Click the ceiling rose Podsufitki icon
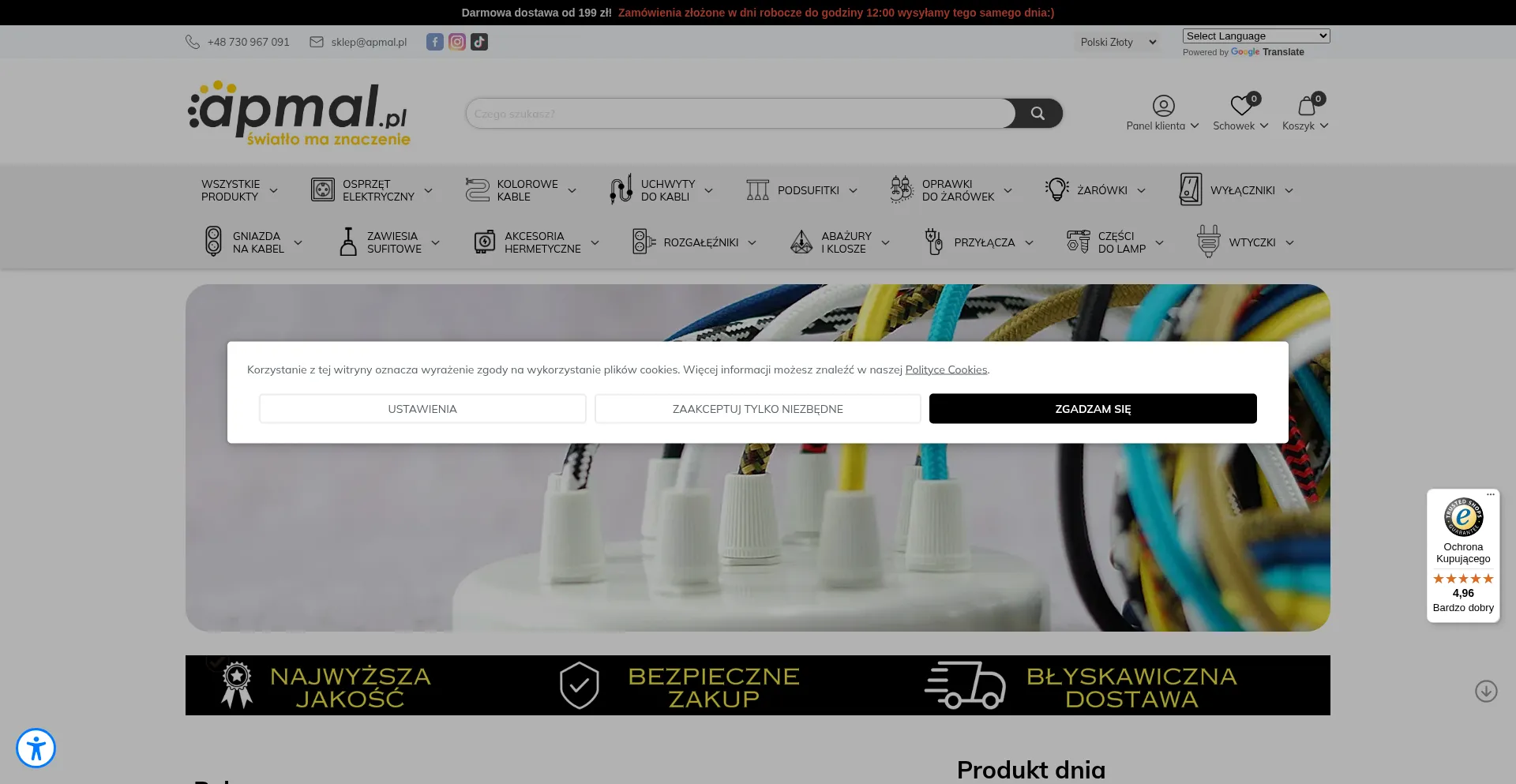This screenshot has width=1516, height=784. [x=758, y=189]
